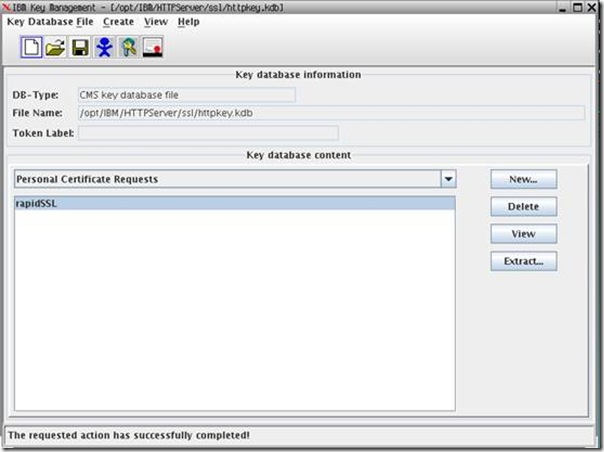Screen dimensions: 604x452
Task: Maximize the IBM Key Management window
Action: (577, 7)
